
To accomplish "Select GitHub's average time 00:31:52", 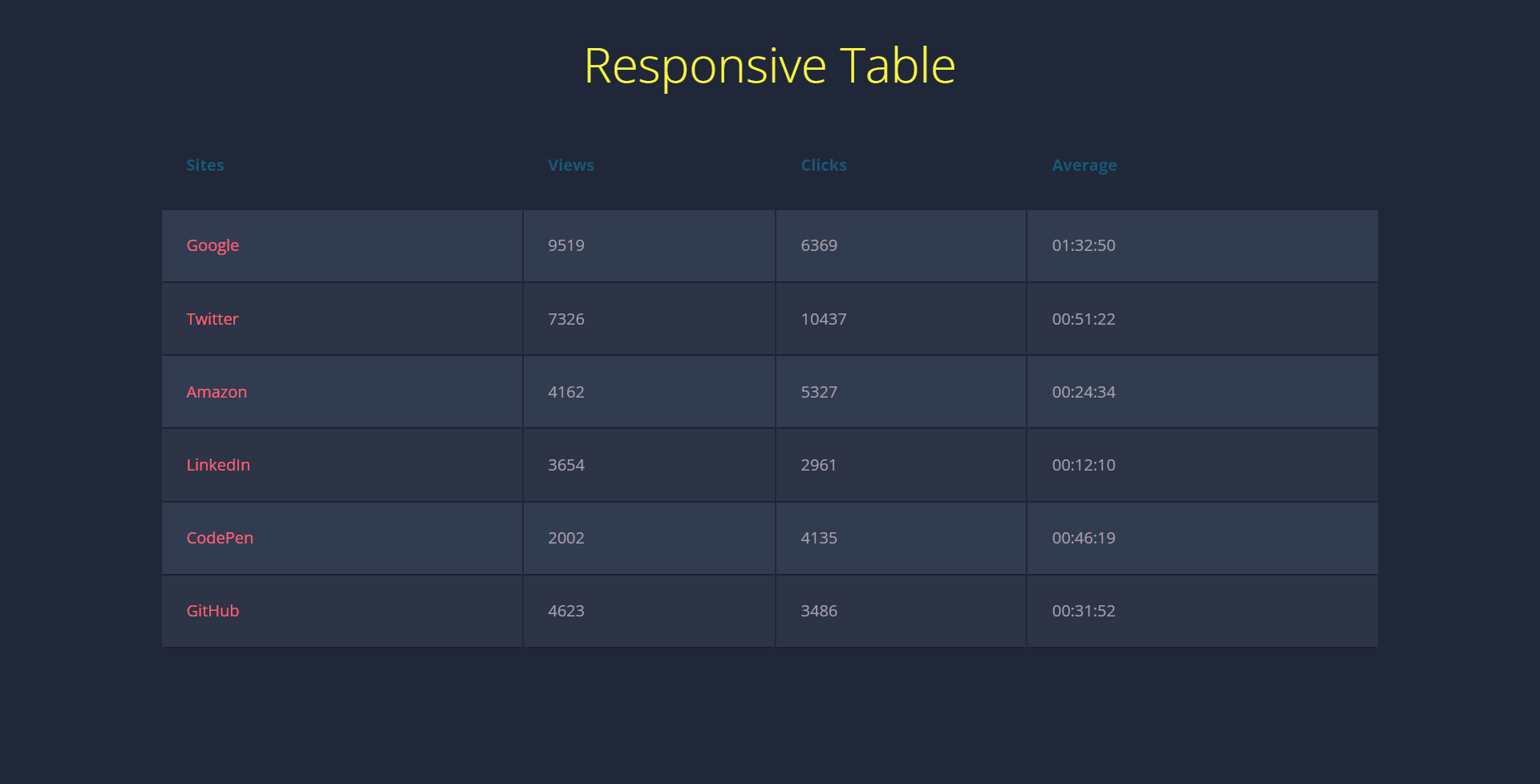I will (1084, 611).
